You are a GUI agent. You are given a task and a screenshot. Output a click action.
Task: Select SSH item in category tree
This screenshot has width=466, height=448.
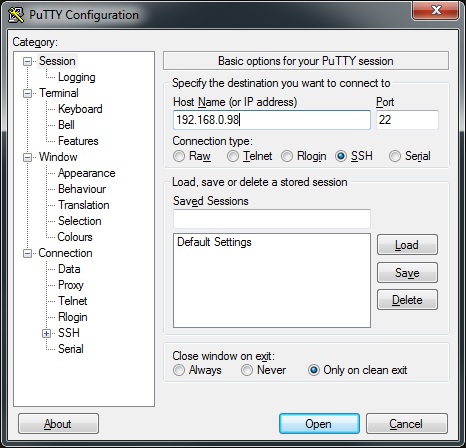[x=69, y=333]
